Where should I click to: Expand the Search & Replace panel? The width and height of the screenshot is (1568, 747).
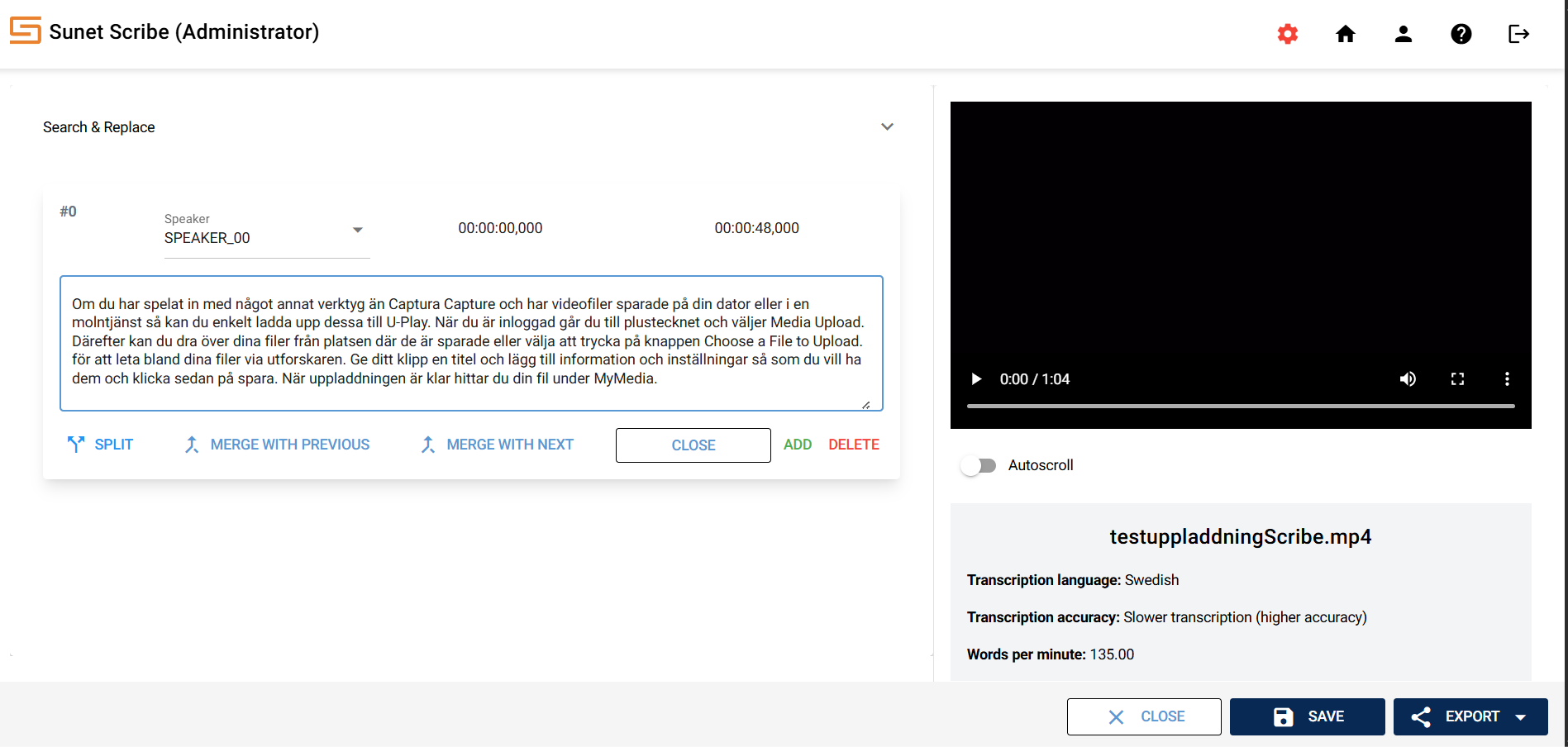pyautogui.click(x=887, y=127)
